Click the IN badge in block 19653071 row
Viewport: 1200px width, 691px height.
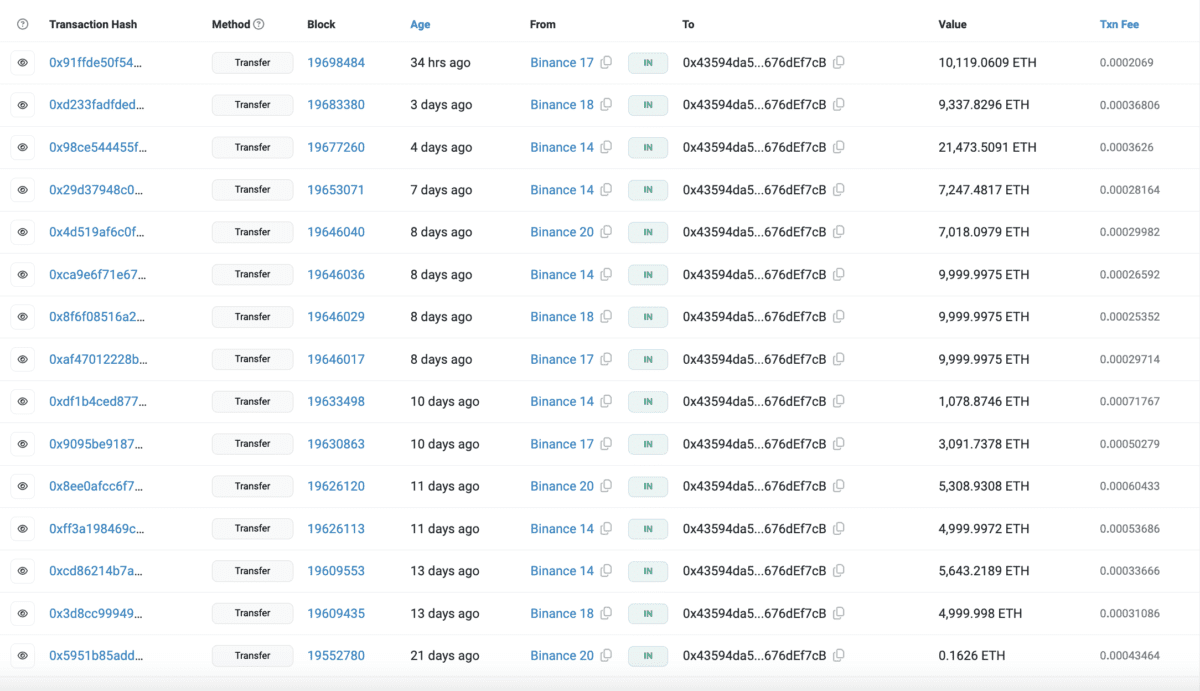click(648, 190)
